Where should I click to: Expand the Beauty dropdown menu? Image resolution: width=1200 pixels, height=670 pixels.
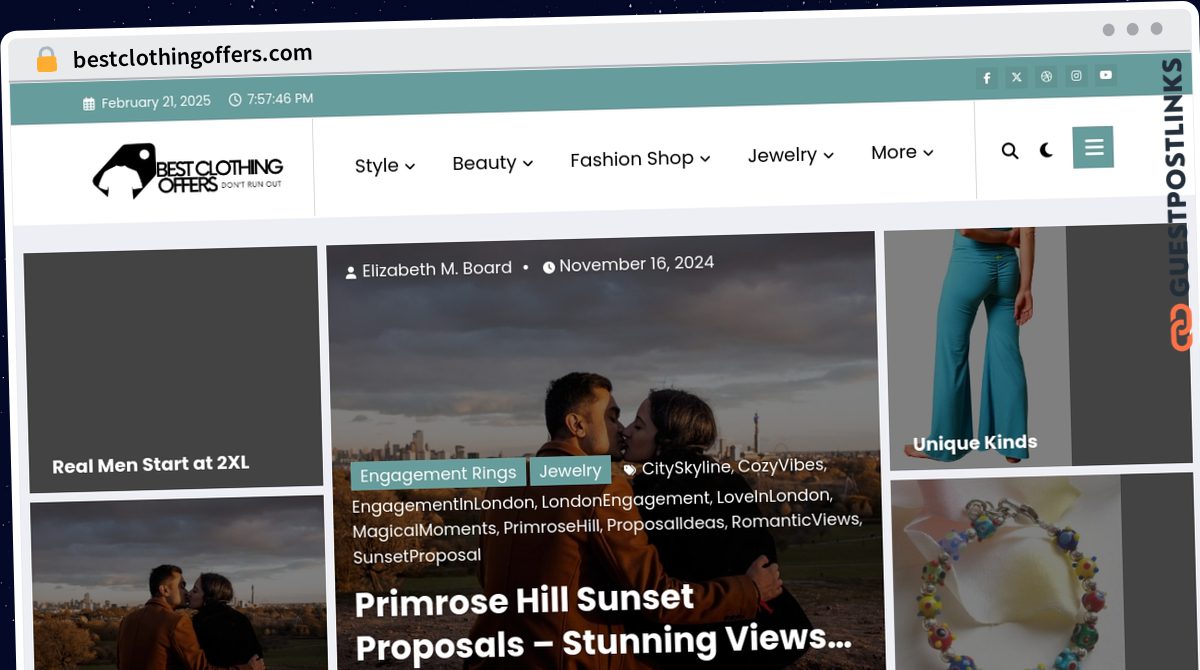coord(493,163)
